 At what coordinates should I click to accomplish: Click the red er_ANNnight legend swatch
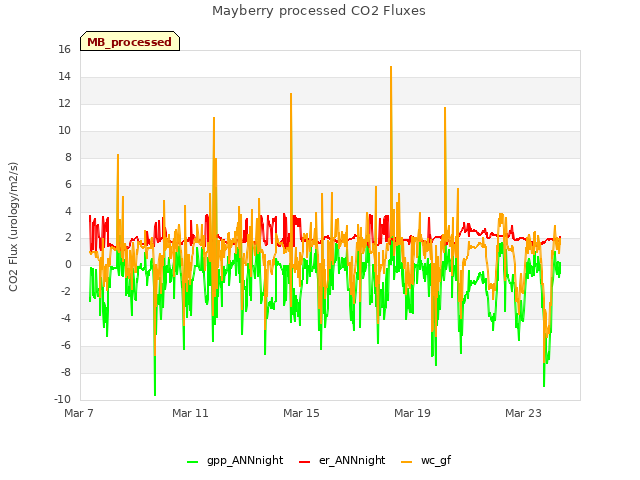304,462
